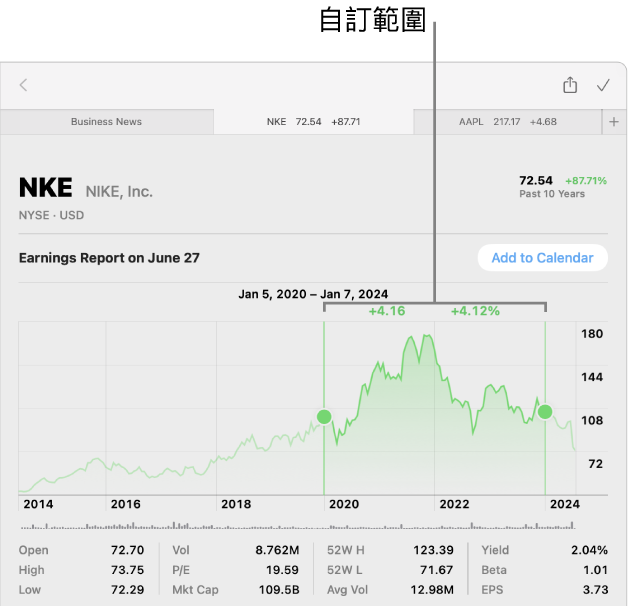Click the +4.12% range percent value
This screenshot has width=630, height=606.
coord(475,311)
